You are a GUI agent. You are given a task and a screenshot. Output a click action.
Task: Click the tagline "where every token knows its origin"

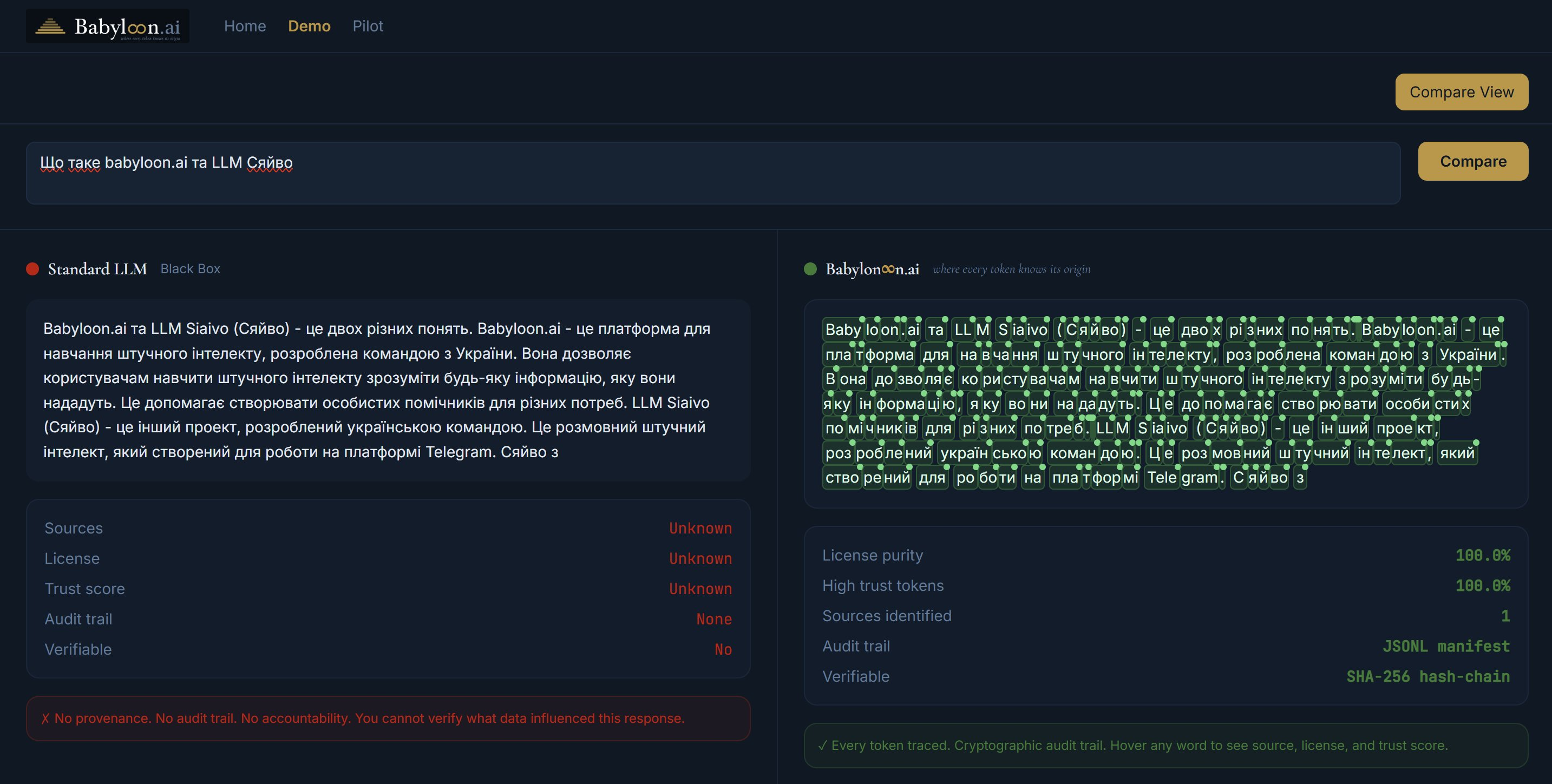tap(1012, 269)
